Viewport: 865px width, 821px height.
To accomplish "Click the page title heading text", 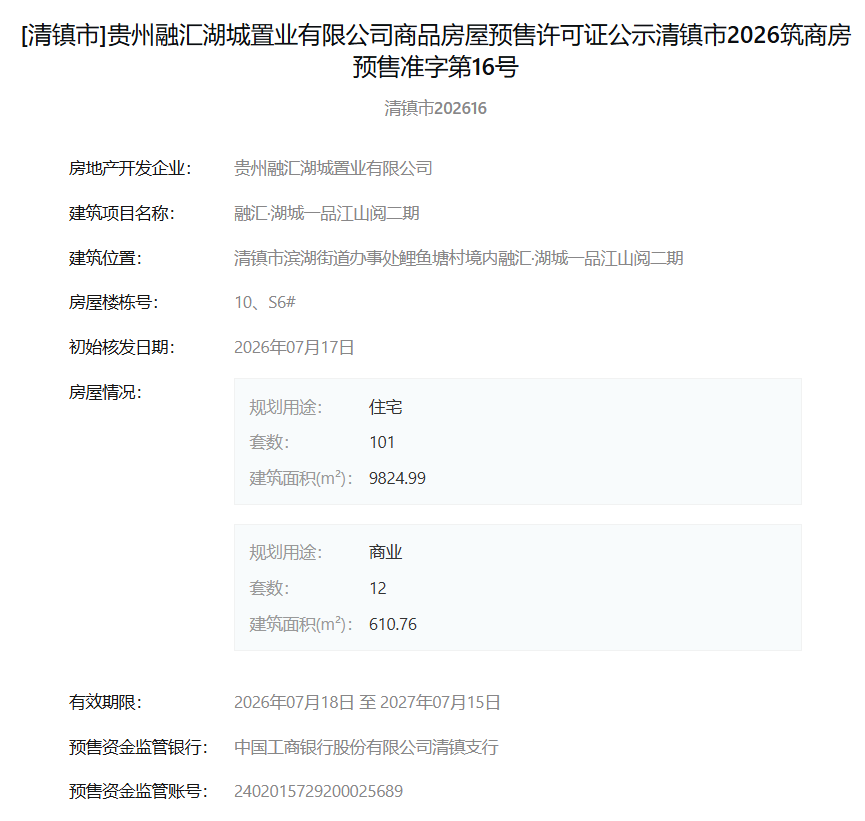I will (x=435, y=51).
